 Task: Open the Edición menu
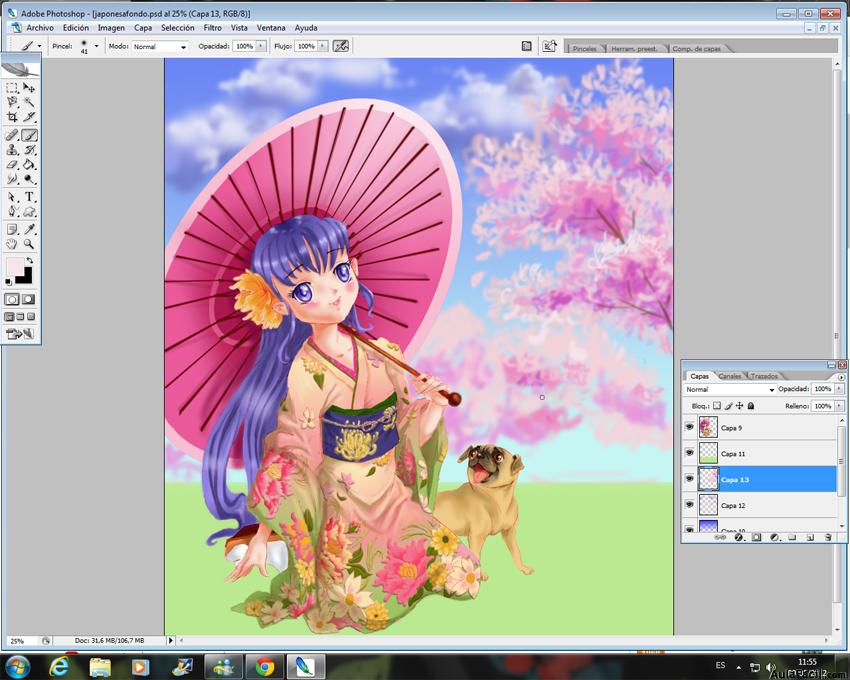pyautogui.click(x=76, y=28)
